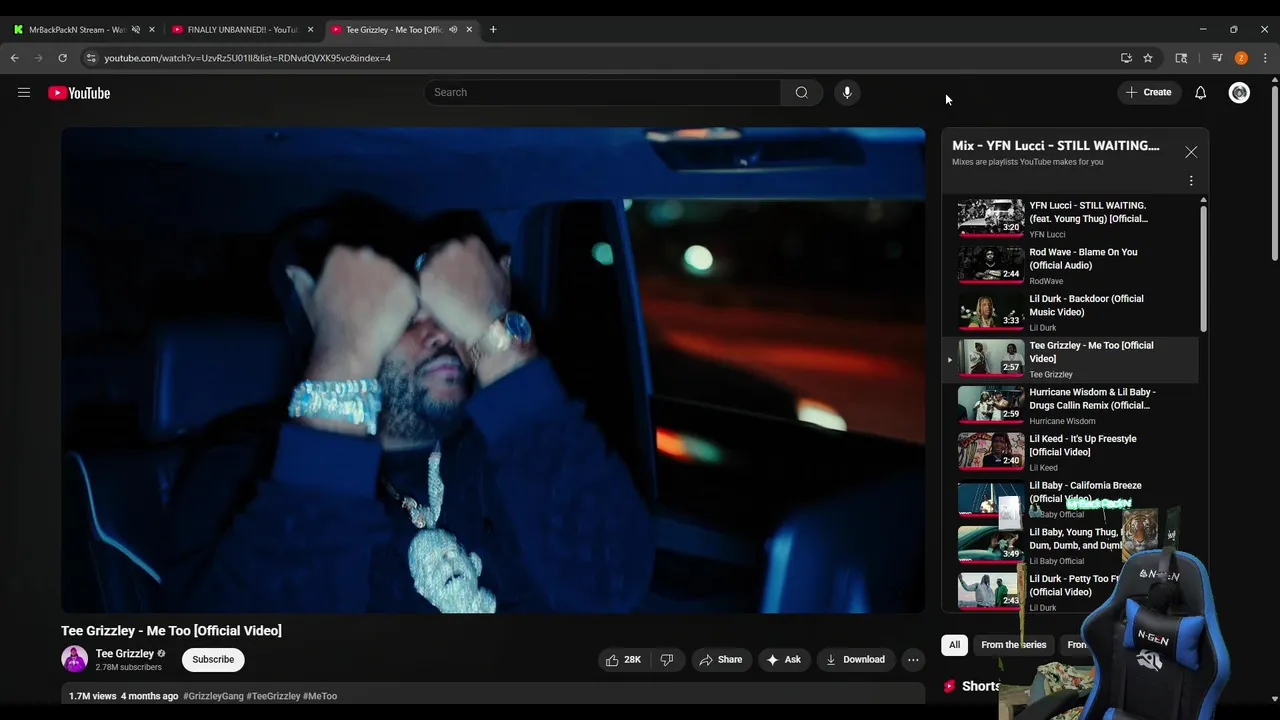Viewport: 1280px width, 720px height.
Task: Click the Mix playlist panel scrollbar
Action: click(x=1203, y=270)
